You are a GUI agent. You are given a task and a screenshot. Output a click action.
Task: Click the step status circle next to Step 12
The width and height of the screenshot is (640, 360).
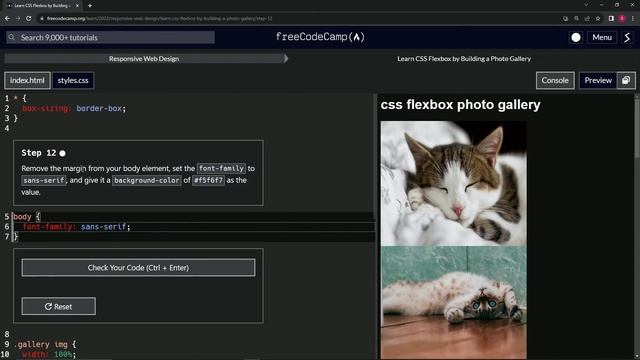point(62,153)
